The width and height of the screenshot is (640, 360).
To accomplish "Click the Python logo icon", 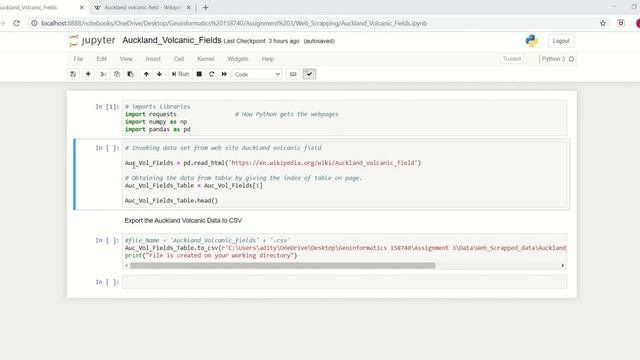I will click(x=531, y=41).
